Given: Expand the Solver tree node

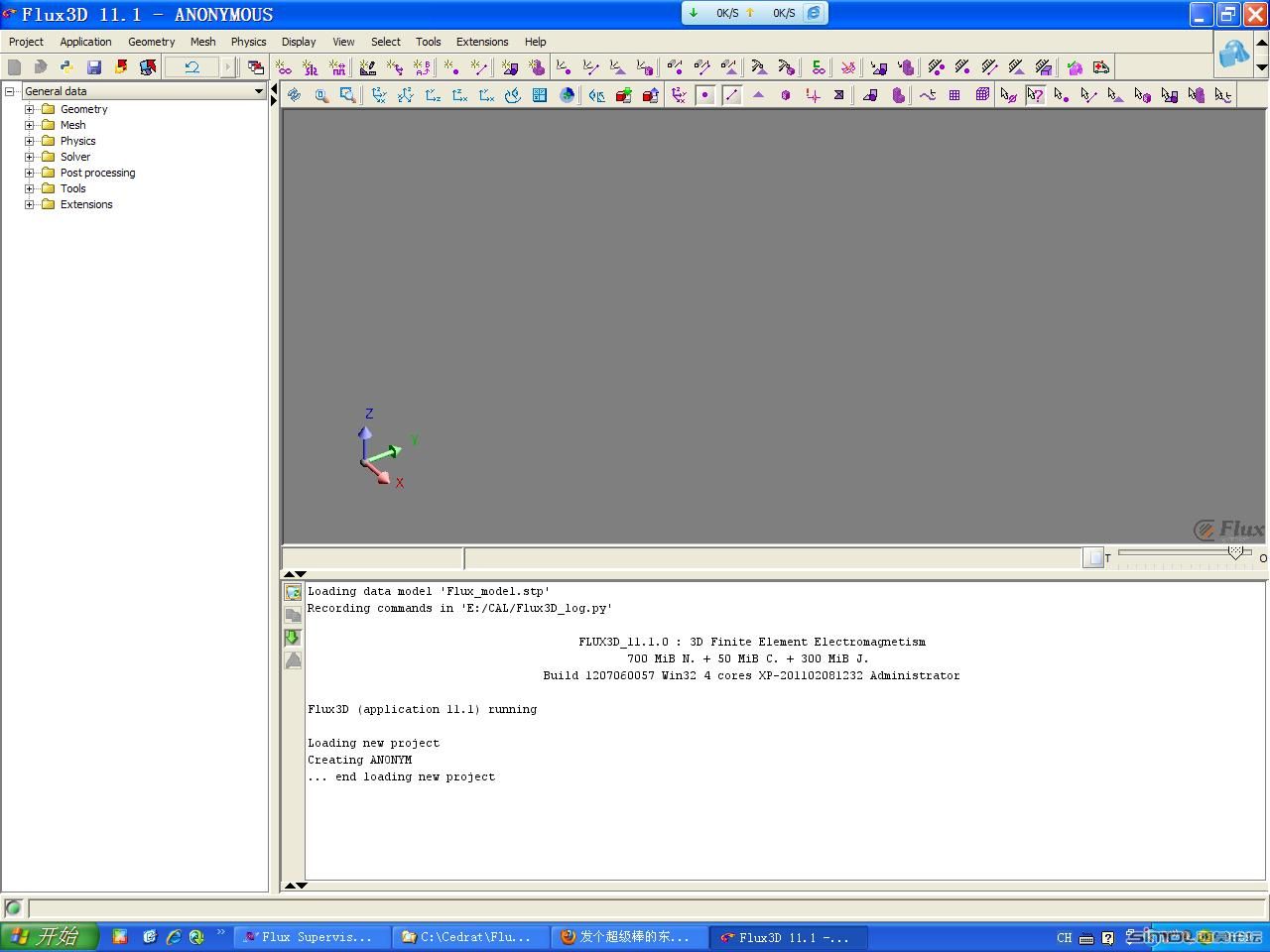Looking at the screenshot, I should tap(30, 157).
